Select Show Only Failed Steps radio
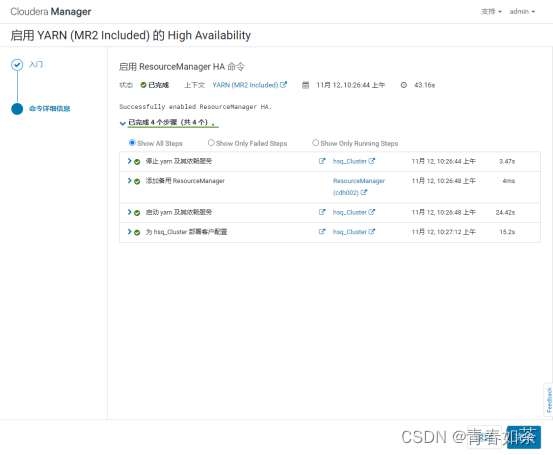 (211, 142)
